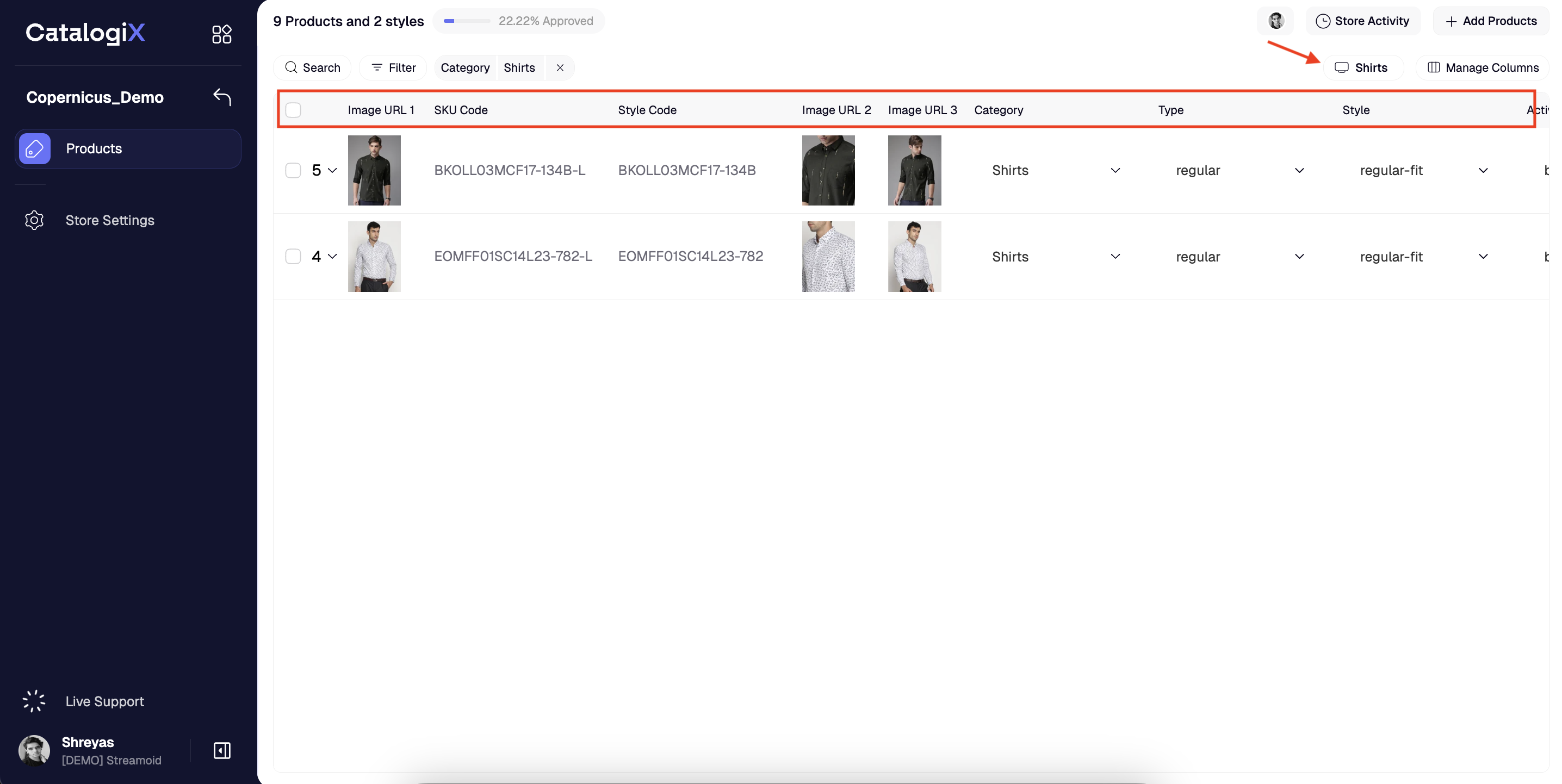The image size is (1562, 784).
Task: Open Manage Columns panel
Action: point(1483,67)
